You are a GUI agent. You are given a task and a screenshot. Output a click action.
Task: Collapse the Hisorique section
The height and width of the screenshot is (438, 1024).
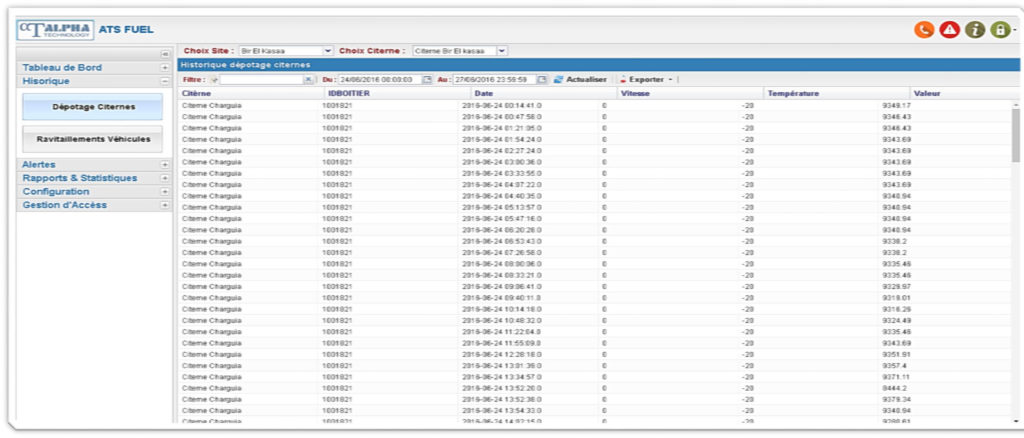pyautogui.click(x=165, y=81)
